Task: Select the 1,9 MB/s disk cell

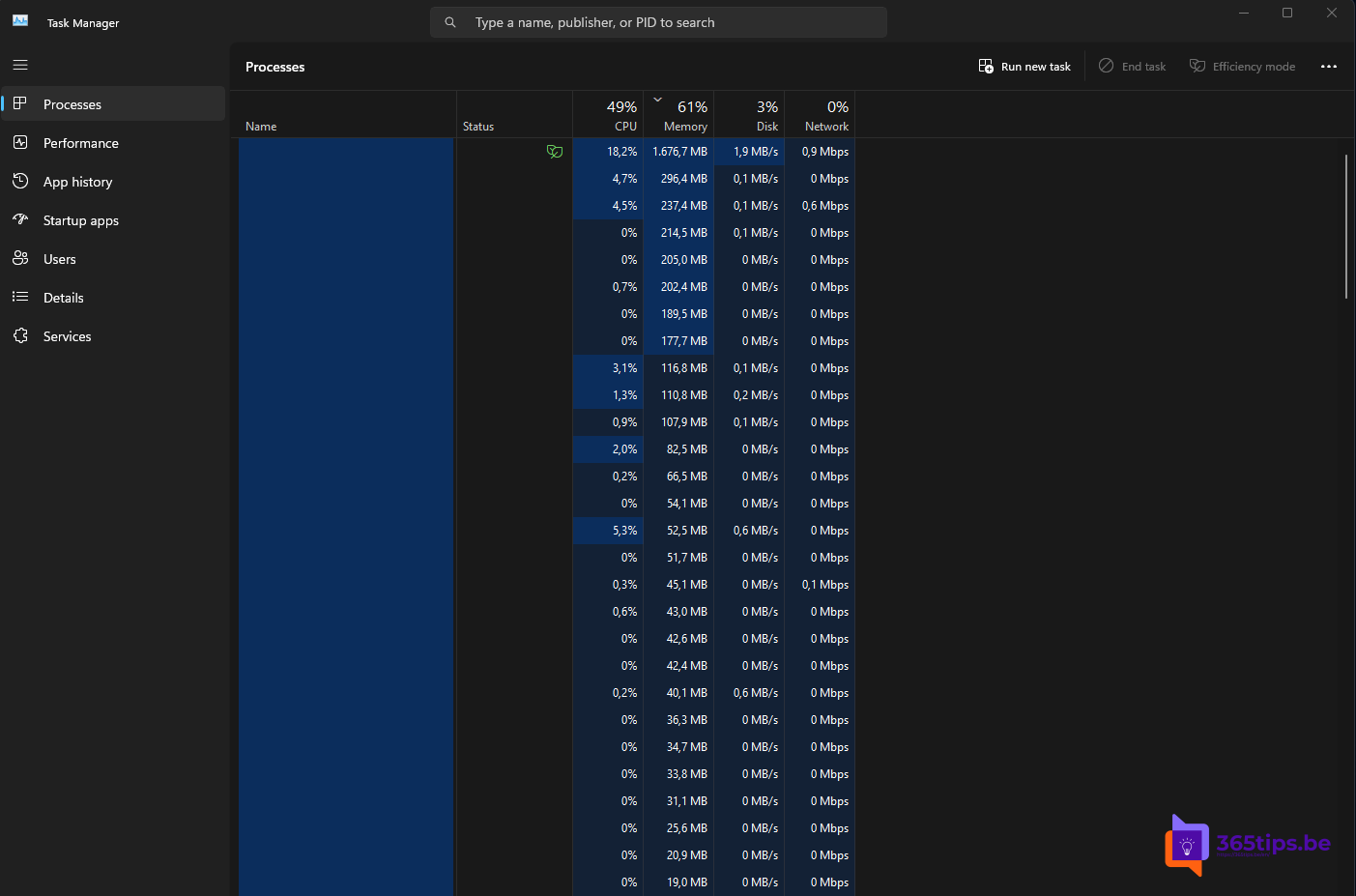Action: [749, 152]
